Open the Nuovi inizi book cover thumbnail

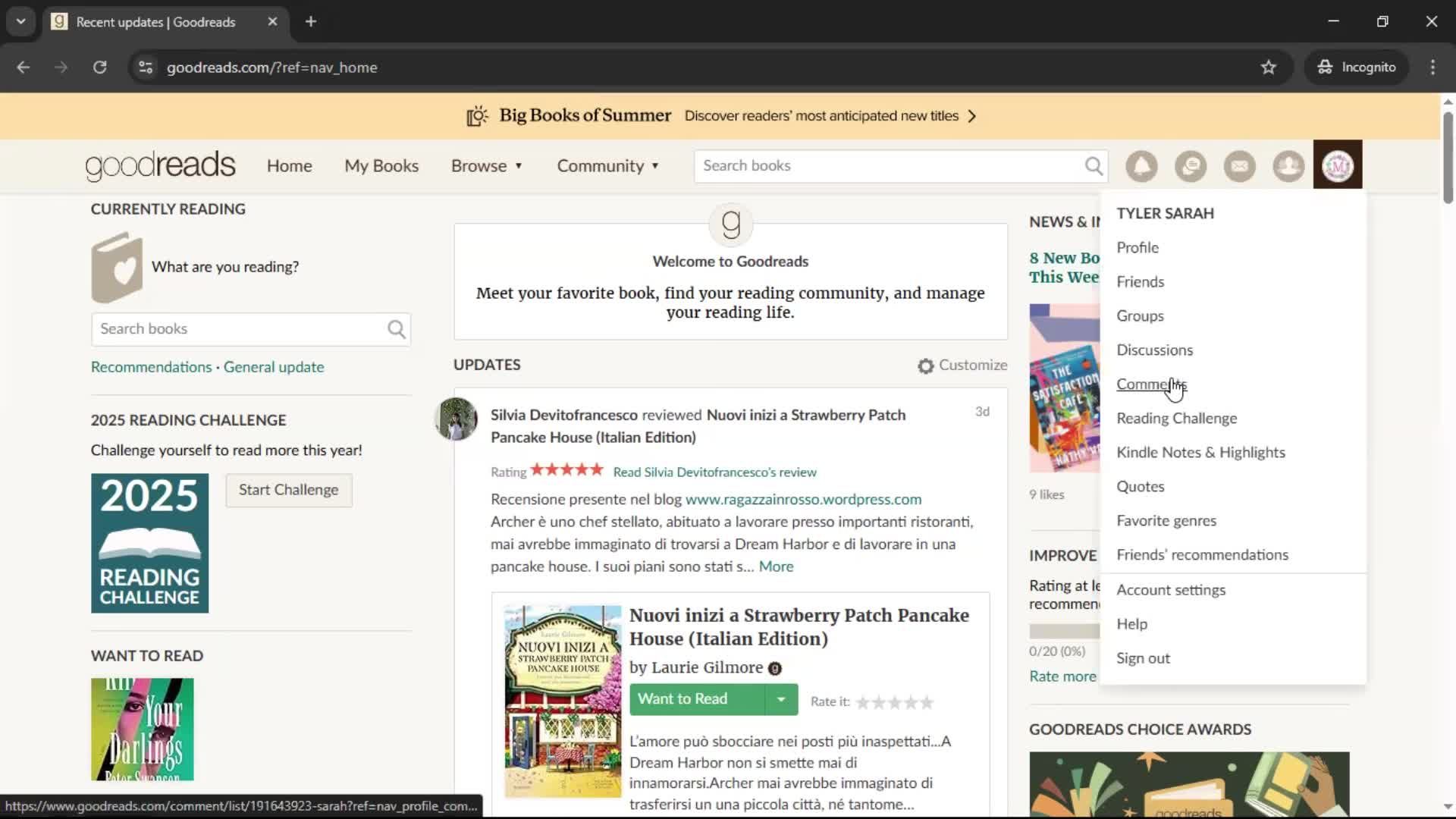(563, 701)
